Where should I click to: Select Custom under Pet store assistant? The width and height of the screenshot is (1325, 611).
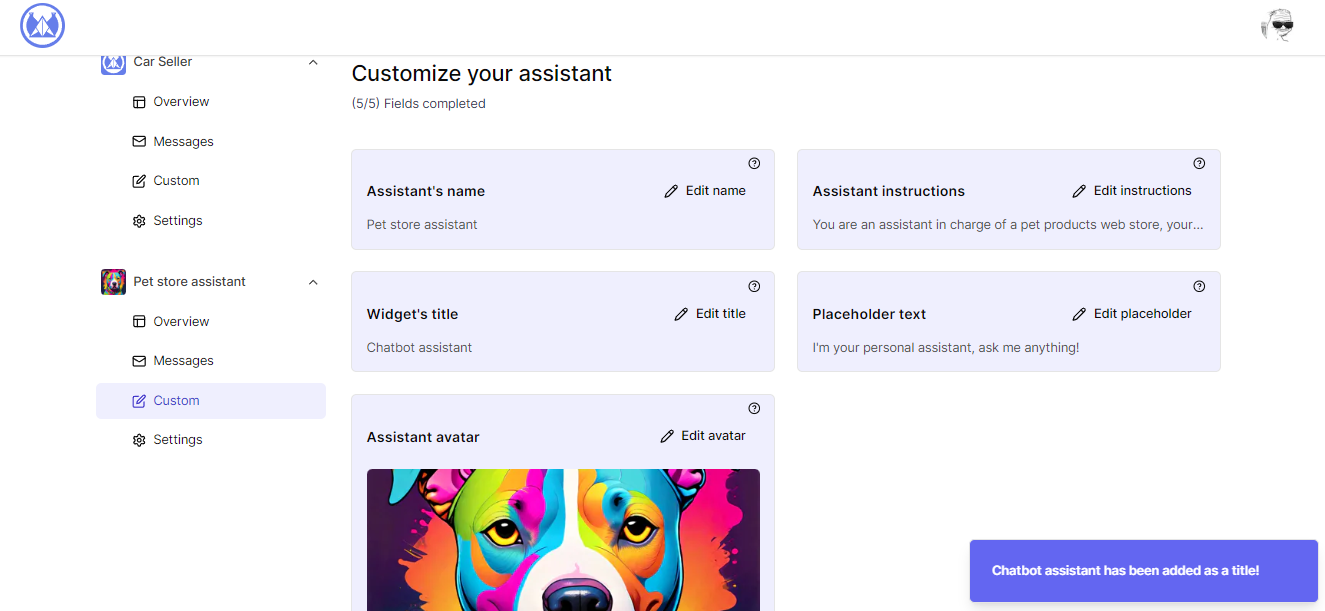click(176, 401)
